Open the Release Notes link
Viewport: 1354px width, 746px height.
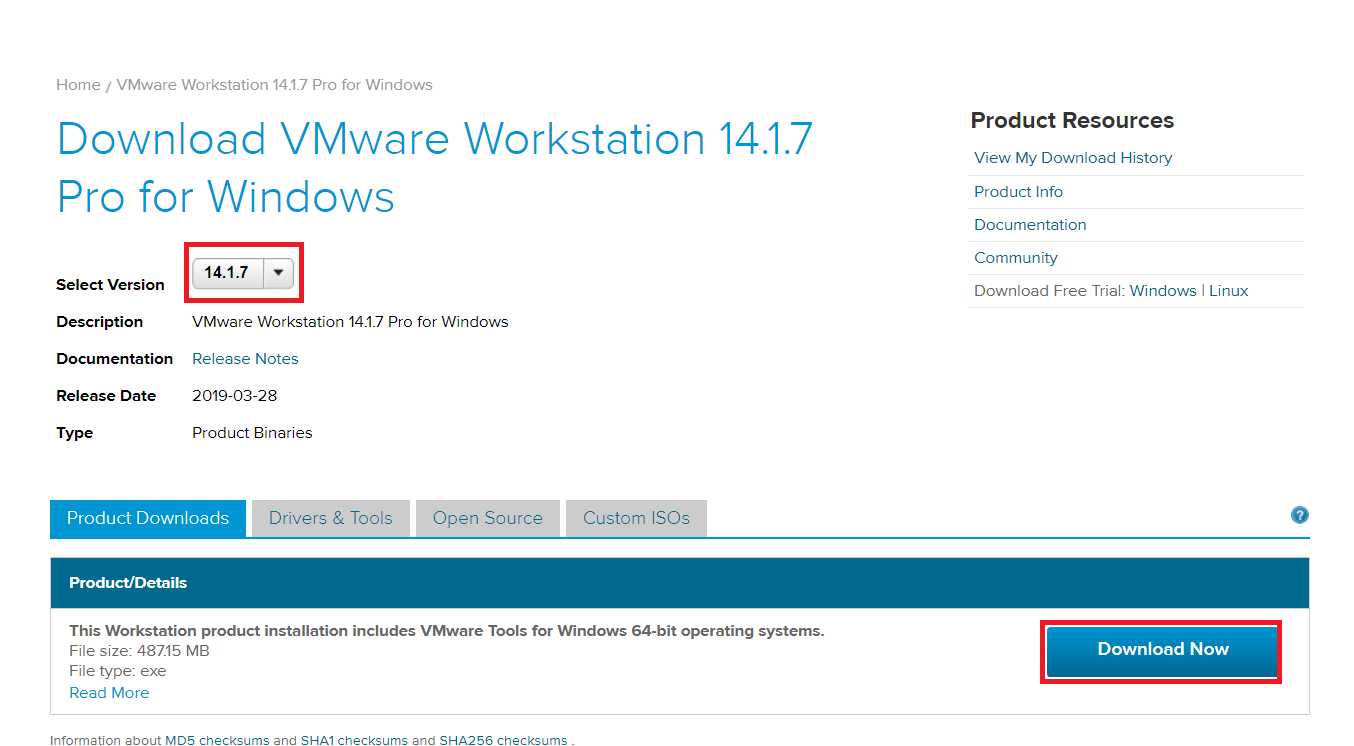(x=245, y=359)
